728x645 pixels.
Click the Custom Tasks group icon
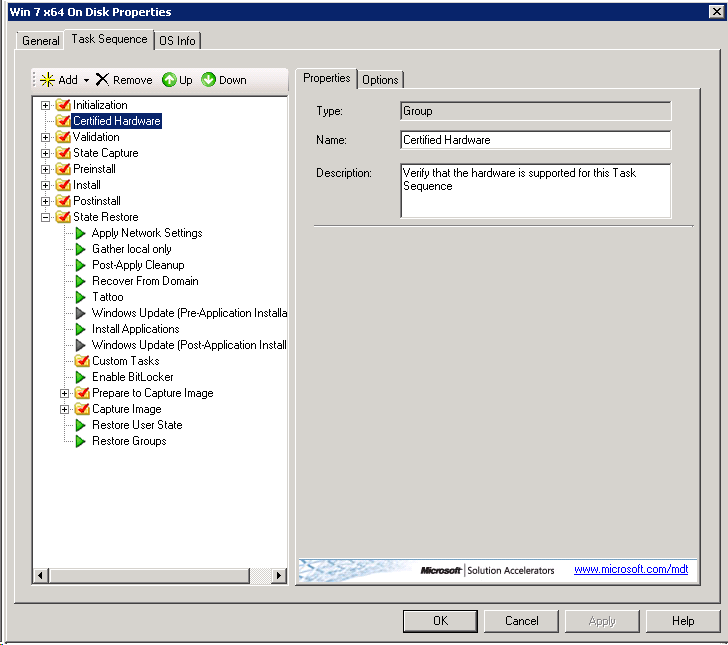(x=82, y=361)
